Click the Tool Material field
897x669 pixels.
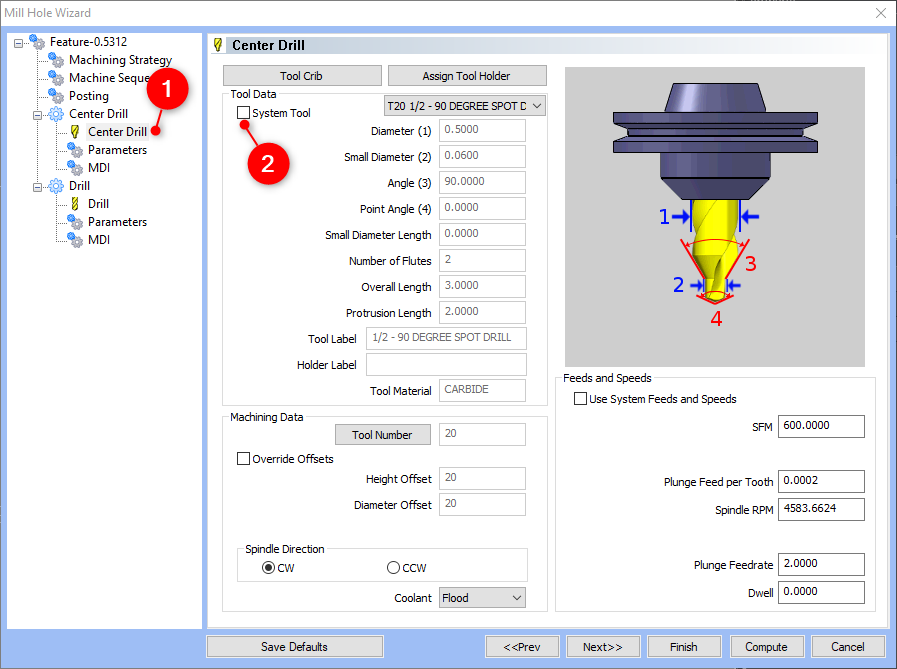click(482, 390)
